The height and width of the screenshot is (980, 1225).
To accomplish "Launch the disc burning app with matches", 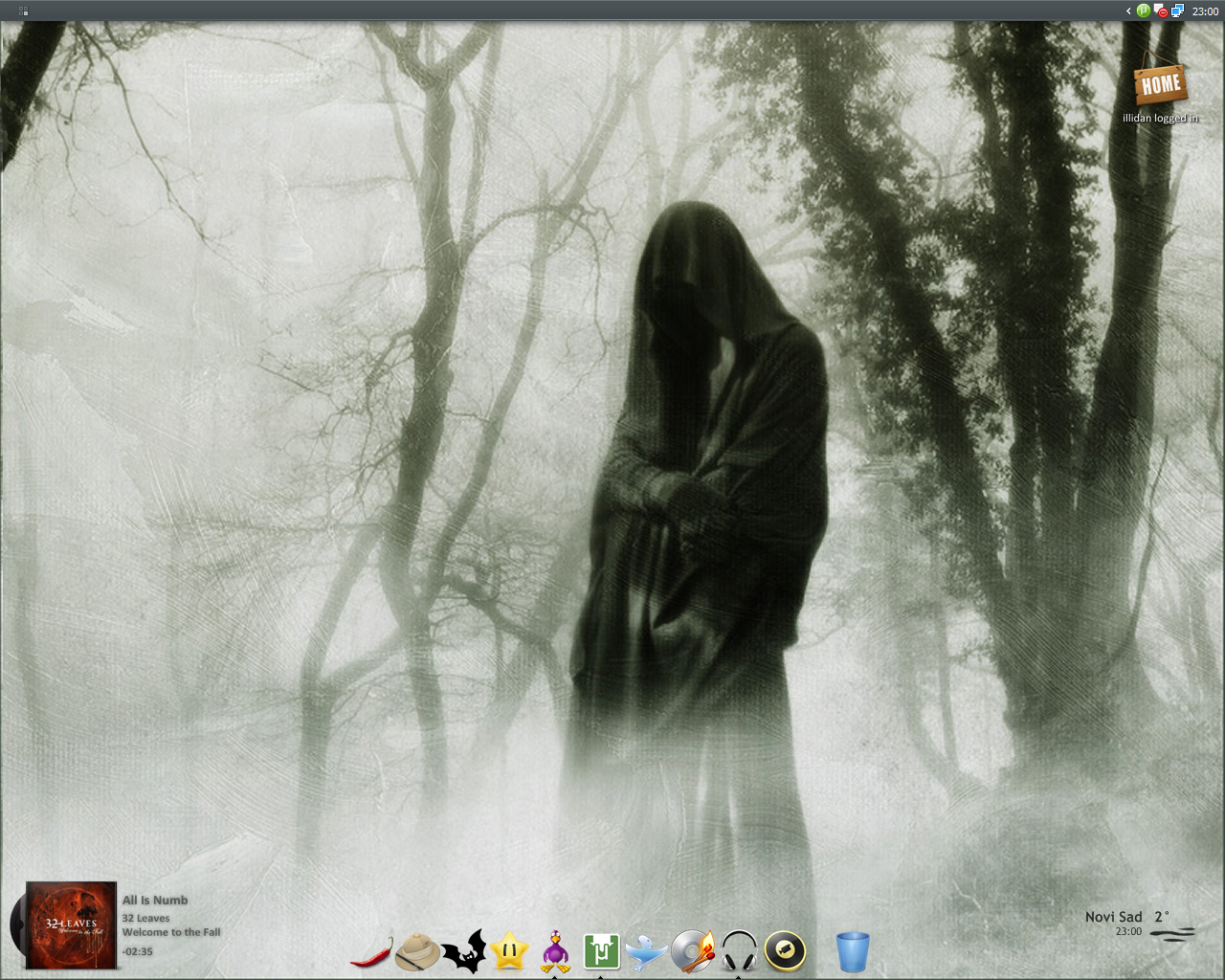I will click(x=693, y=951).
